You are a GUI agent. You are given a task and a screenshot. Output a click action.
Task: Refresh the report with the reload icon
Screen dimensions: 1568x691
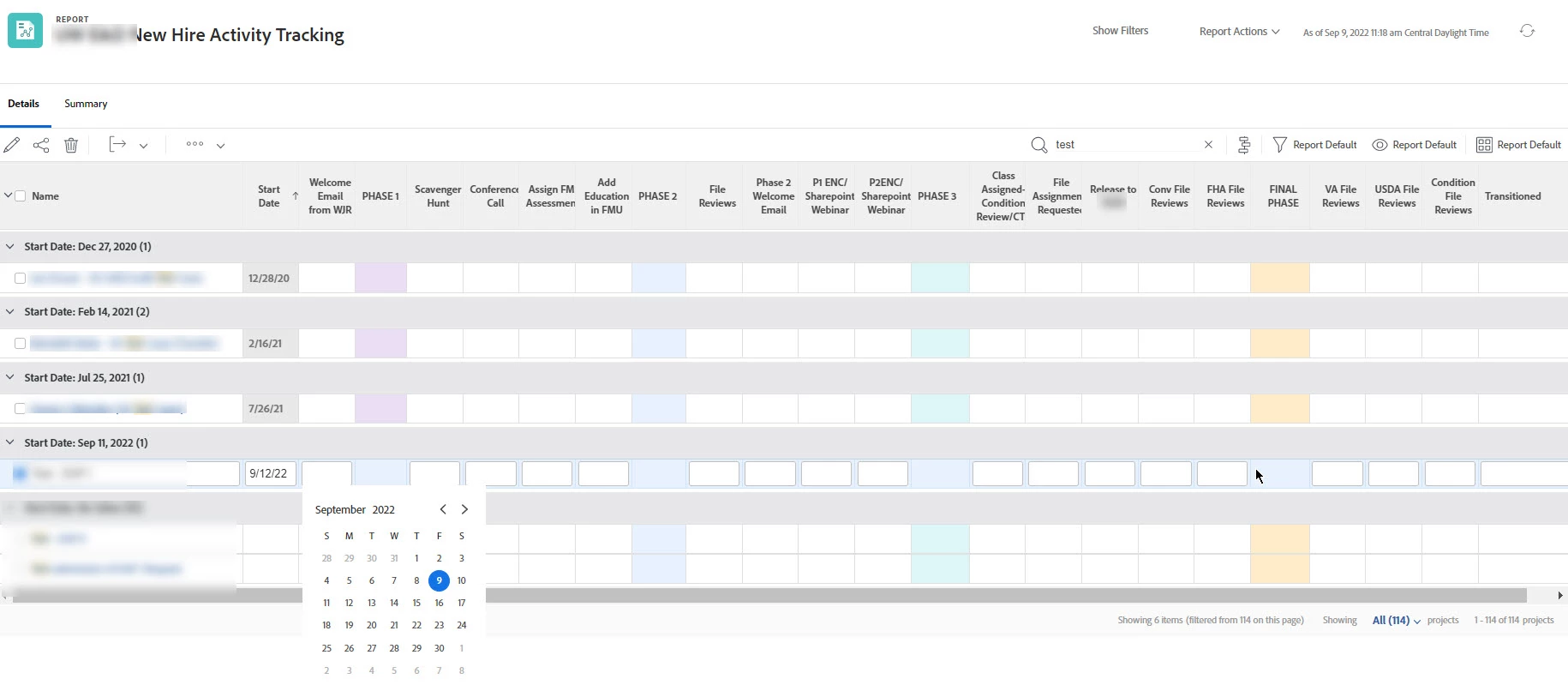1527,31
